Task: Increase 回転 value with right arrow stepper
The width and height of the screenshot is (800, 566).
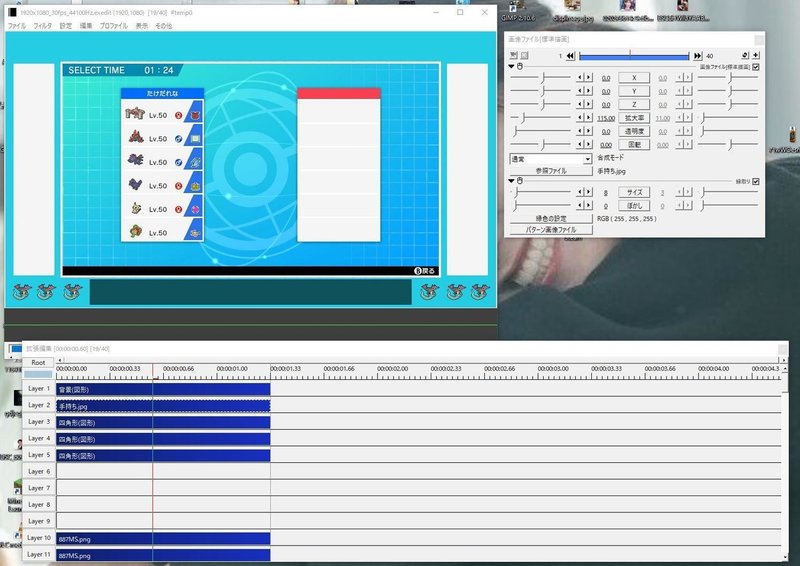Action: click(588, 144)
